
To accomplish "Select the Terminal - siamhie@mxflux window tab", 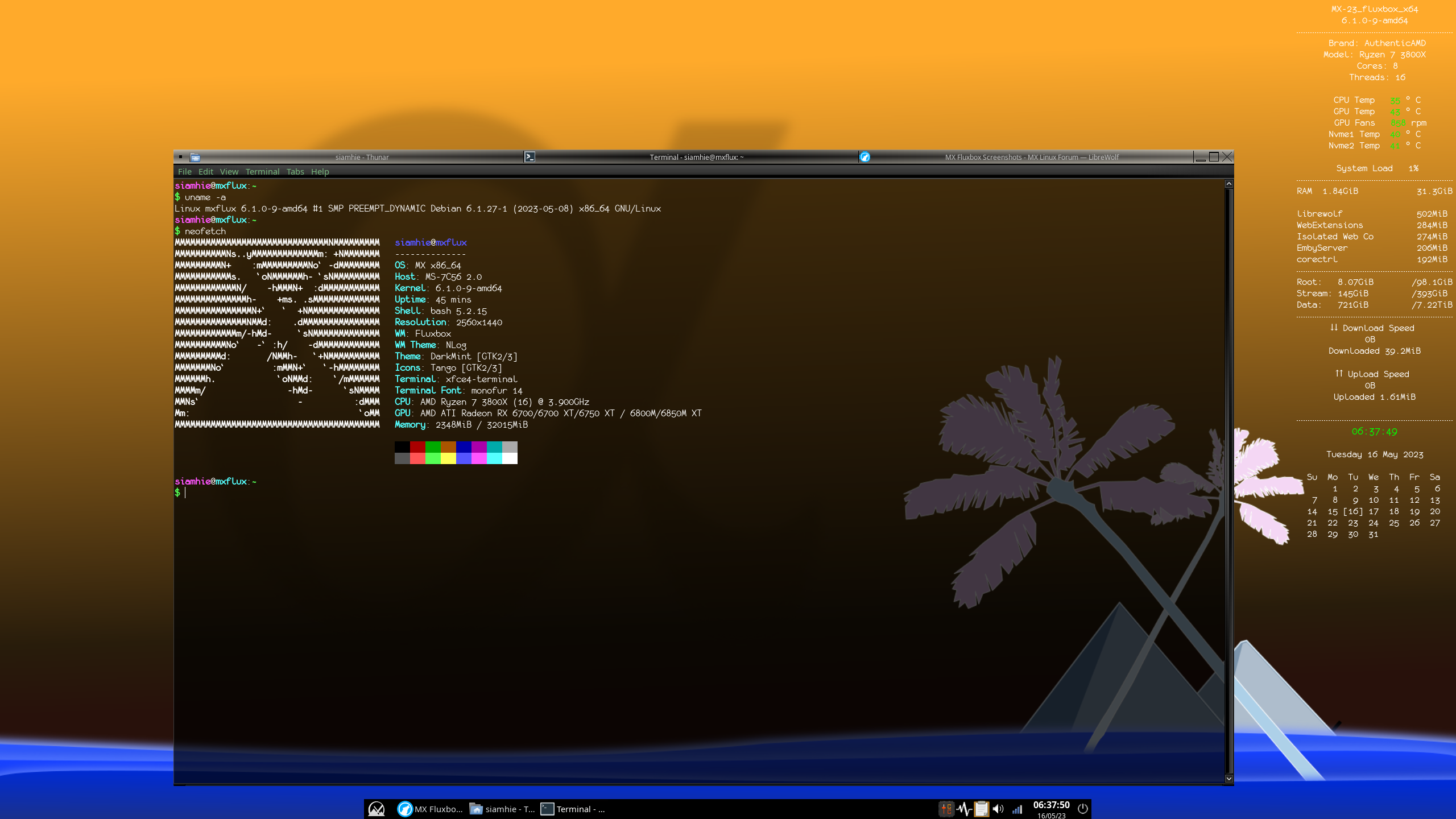I will pyautogui.click(x=690, y=157).
